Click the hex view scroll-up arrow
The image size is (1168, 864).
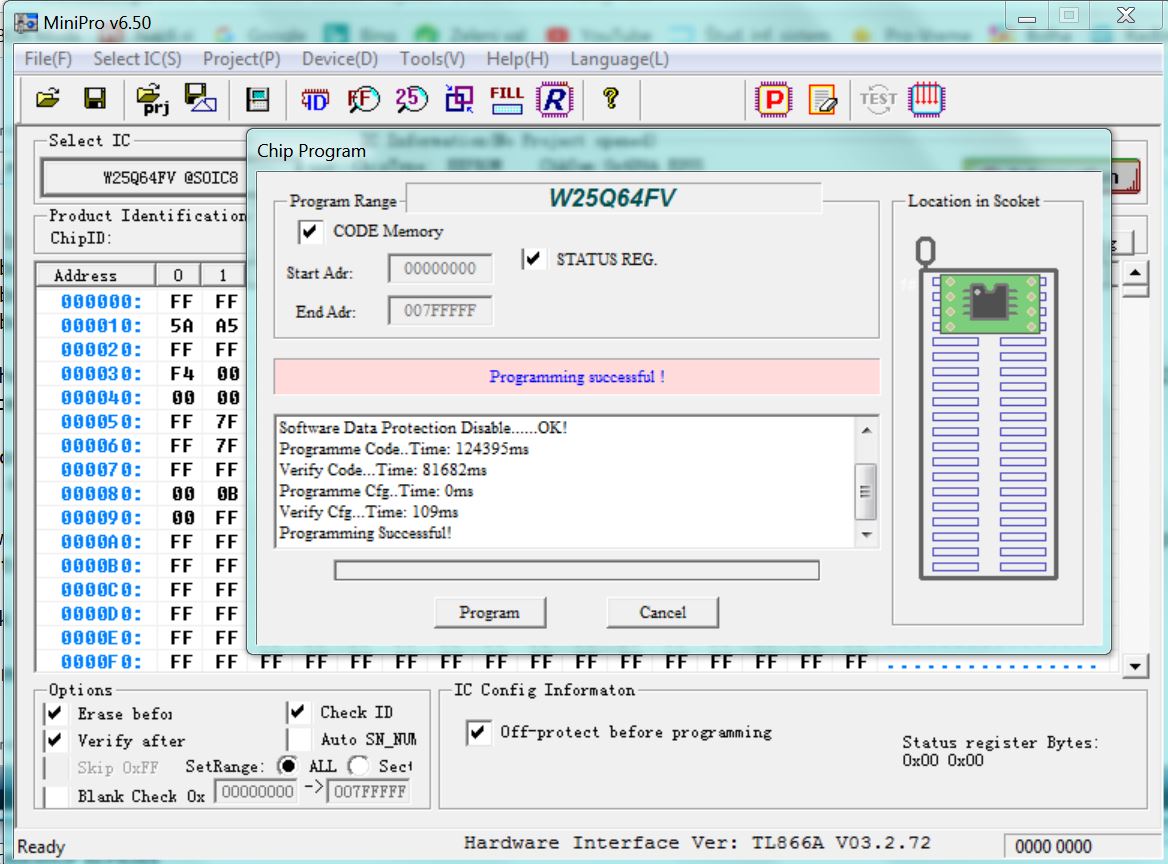pyautogui.click(x=1134, y=273)
